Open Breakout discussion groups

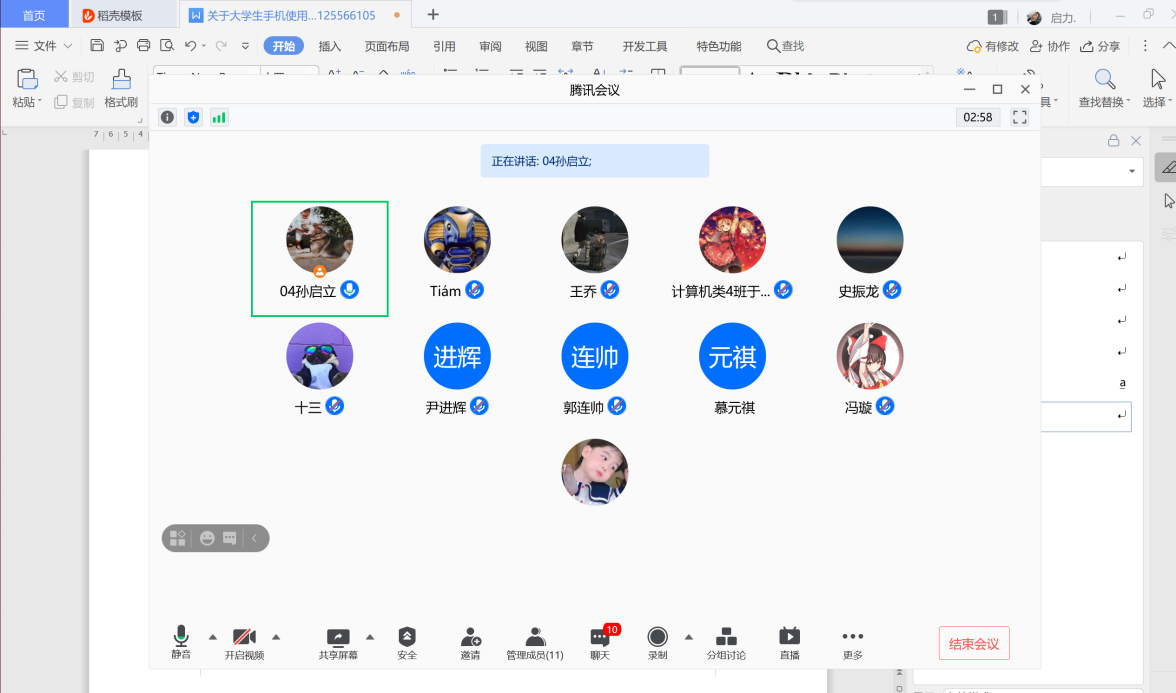(x=726, y=642)
